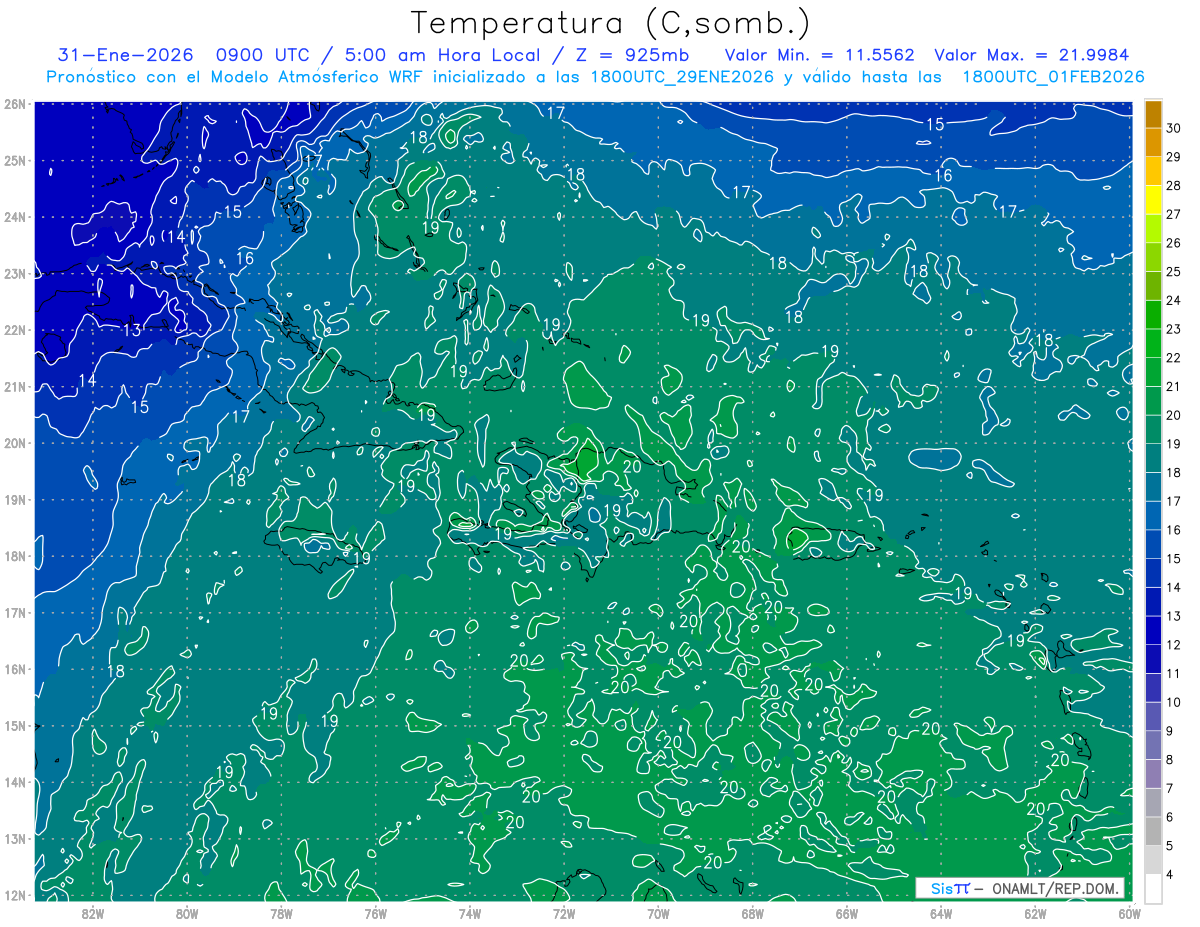Screen dimensions: 1200x927
Task: Click the yellow swatch between 27 and 28
Action: point(1153,200)
